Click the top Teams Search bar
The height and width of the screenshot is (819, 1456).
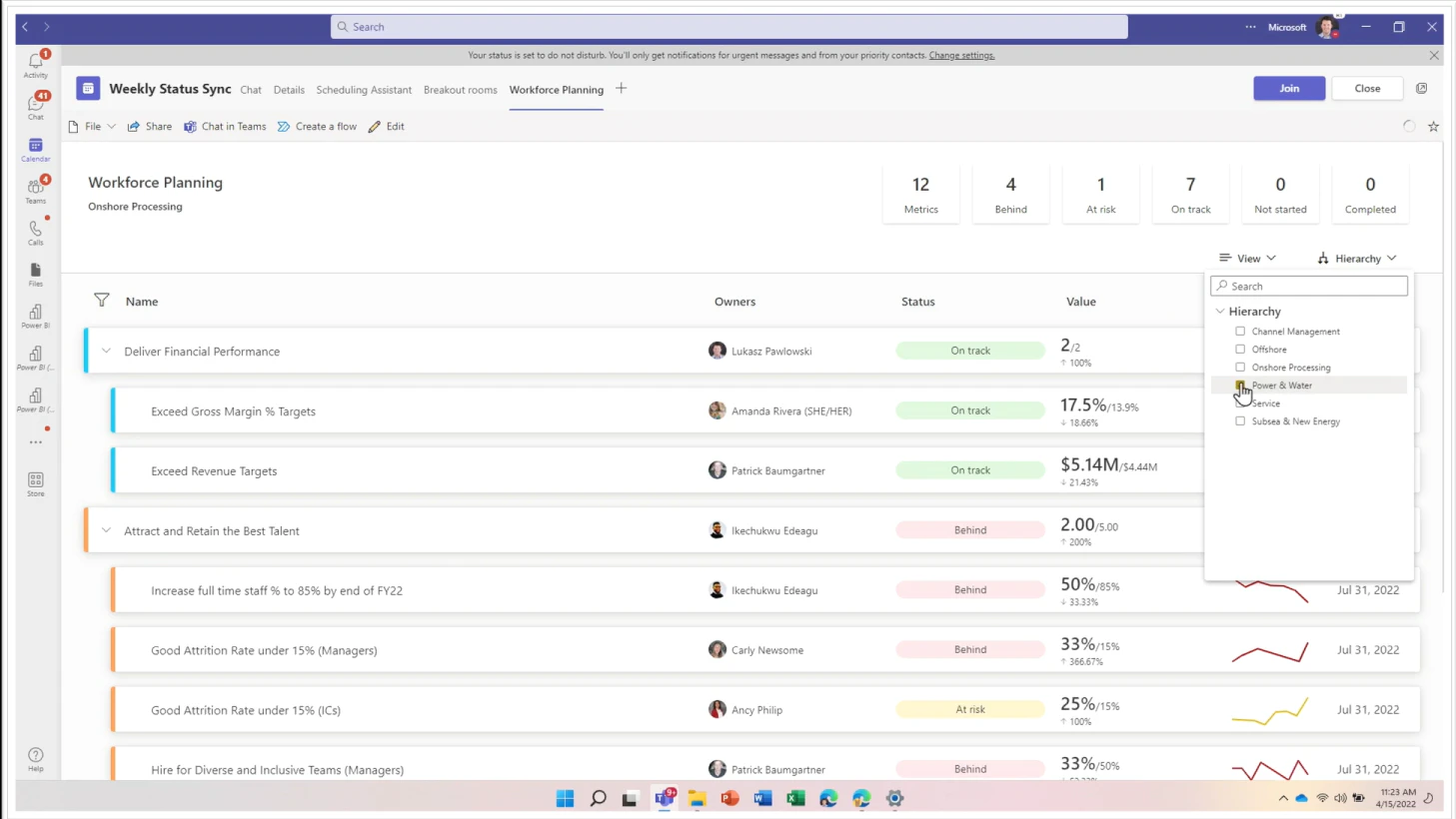coord(729,27)
